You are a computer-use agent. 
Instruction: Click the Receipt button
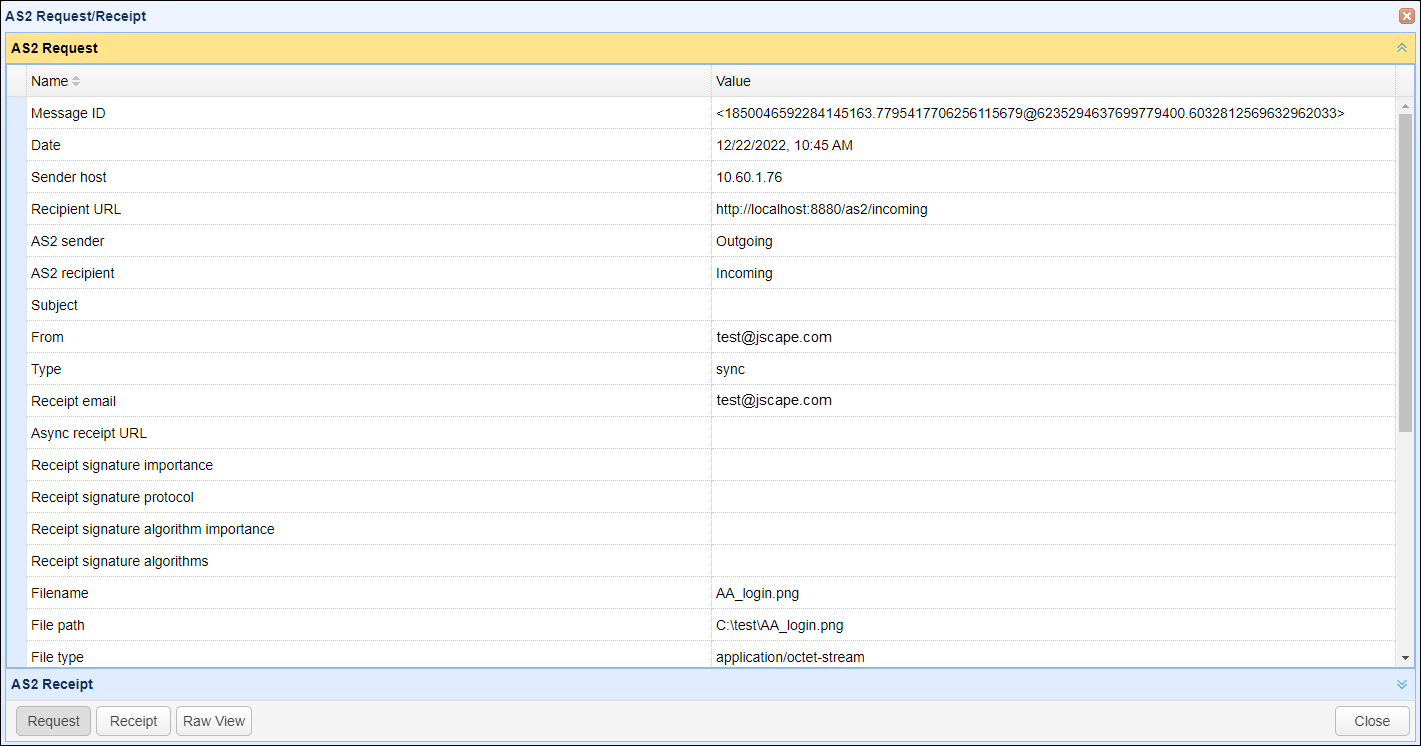click(133, 721)
